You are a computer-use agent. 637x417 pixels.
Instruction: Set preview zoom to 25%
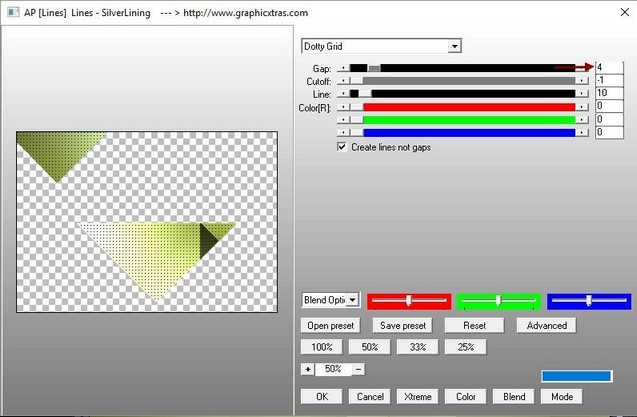pos(465,347)
